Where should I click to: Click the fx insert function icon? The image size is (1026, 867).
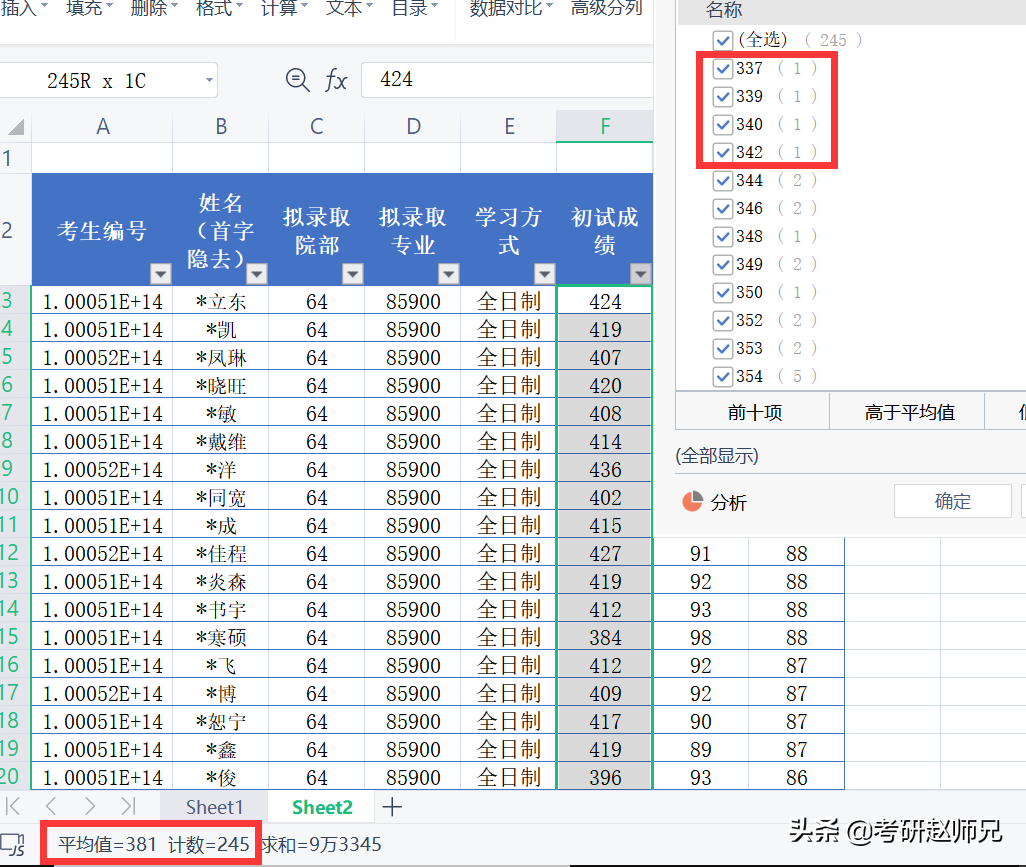pos(336,81)
